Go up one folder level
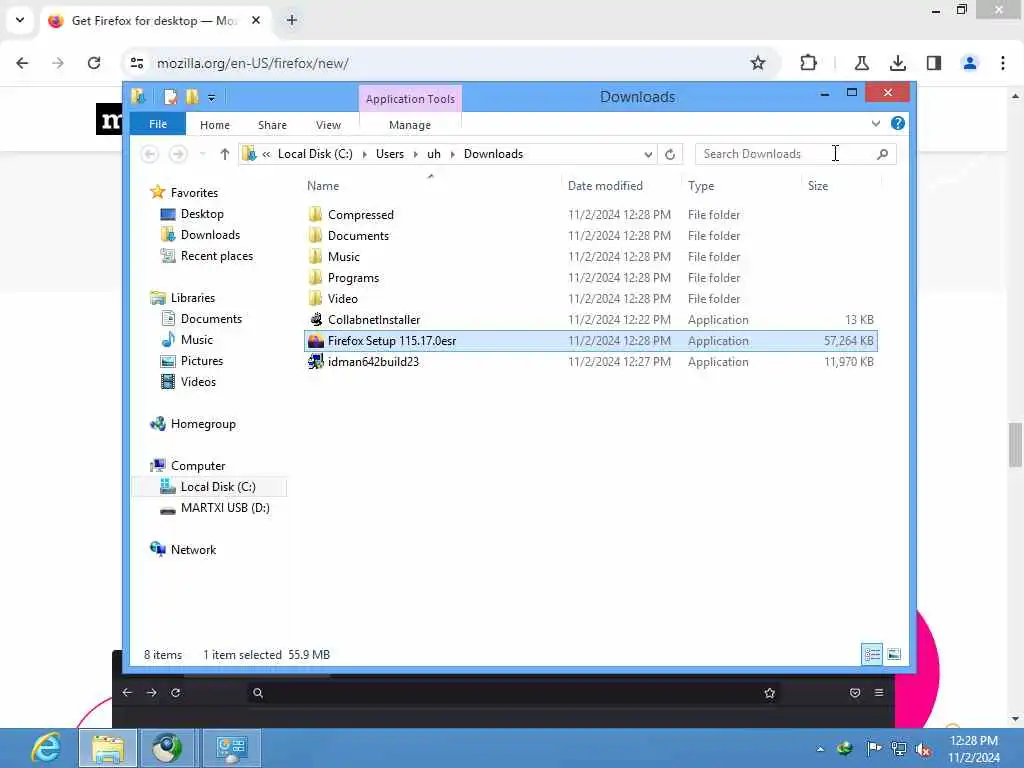Screen dimensions: 1024x768 pyautogui.click(x=225, y=154)
